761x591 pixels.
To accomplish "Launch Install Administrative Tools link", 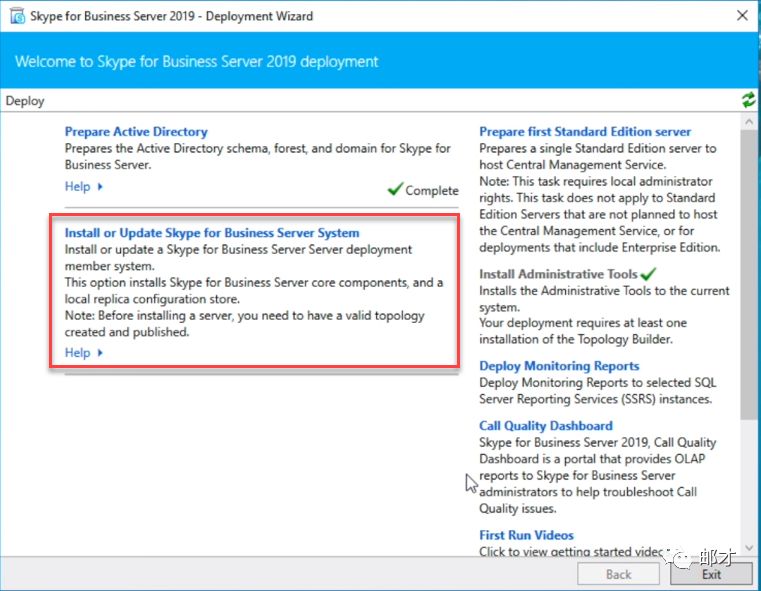I will click(558, 274).
